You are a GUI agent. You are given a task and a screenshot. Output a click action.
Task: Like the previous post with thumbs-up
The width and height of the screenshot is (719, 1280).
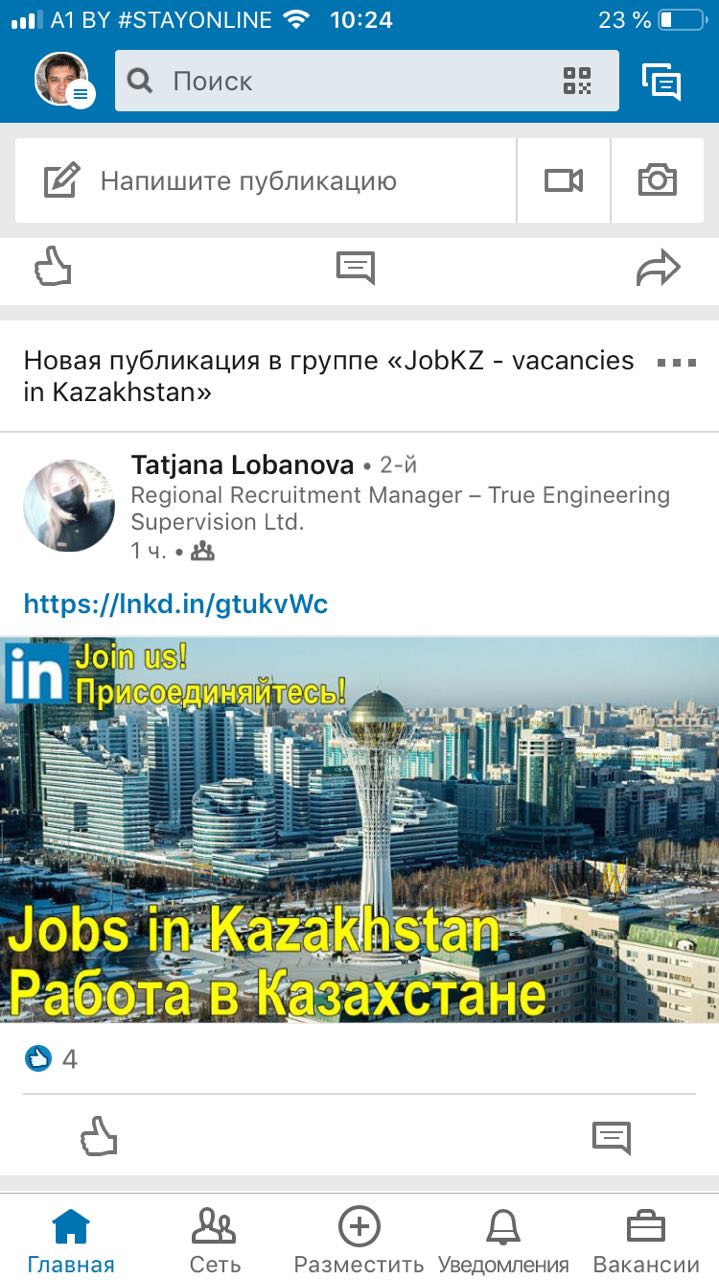pyautogui.click(x=53, y=267)
